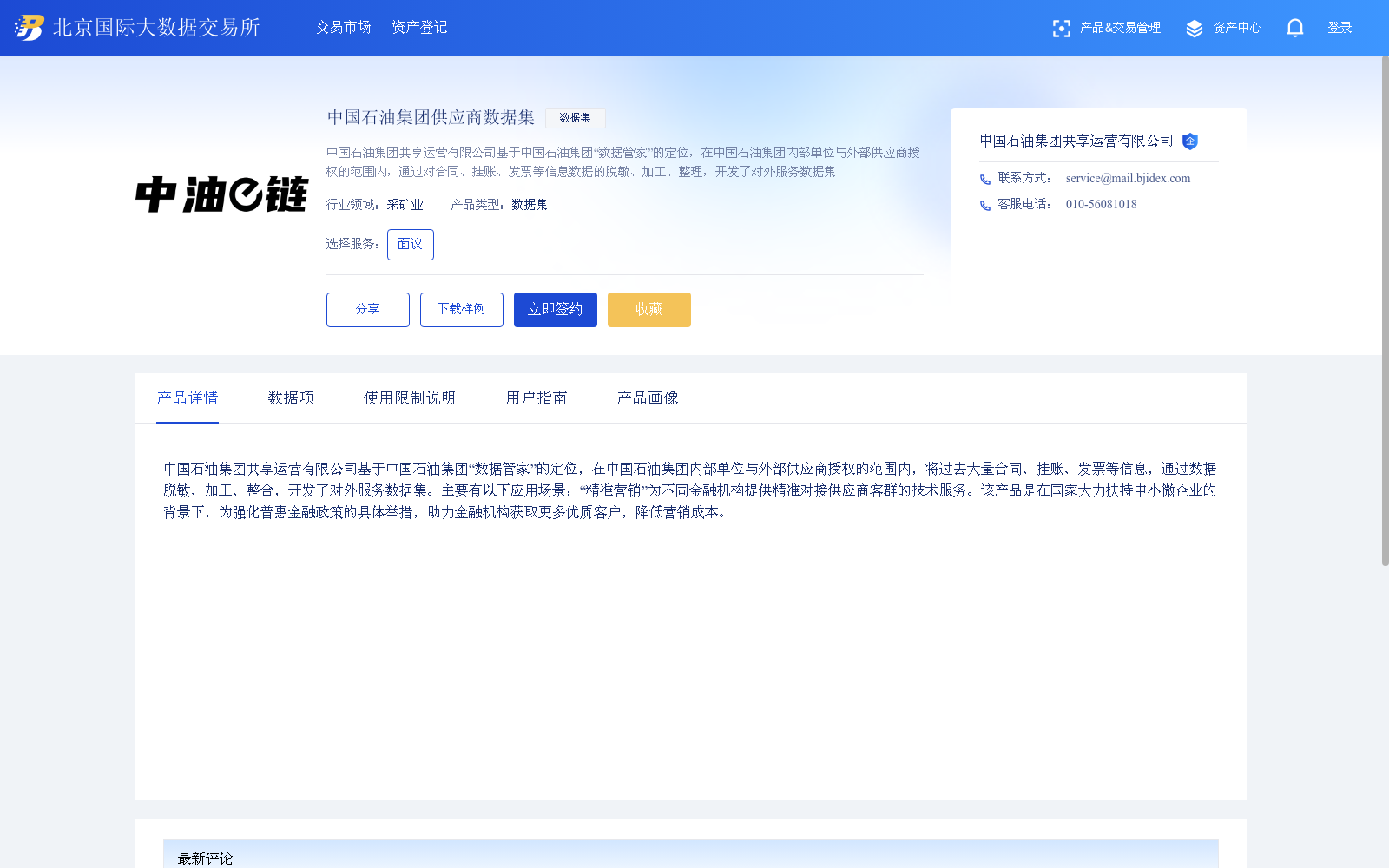Click the 登录 link
Viewport: 1389px width, 868px height.
click(x=1340, y=28)
